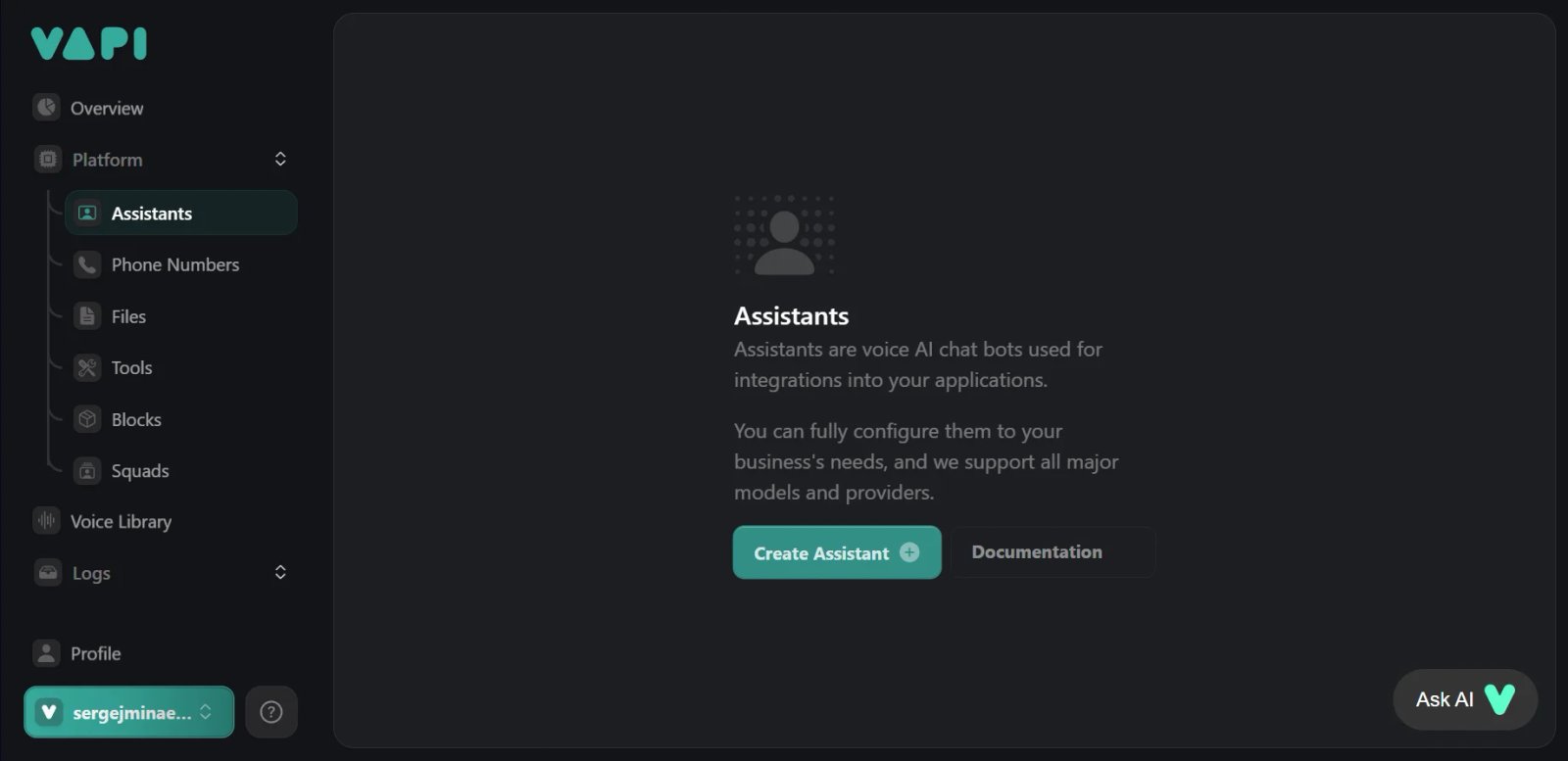The image size is (1568, 761).
Task: Expand the Logs section chevron
Action: pos(280,572)
